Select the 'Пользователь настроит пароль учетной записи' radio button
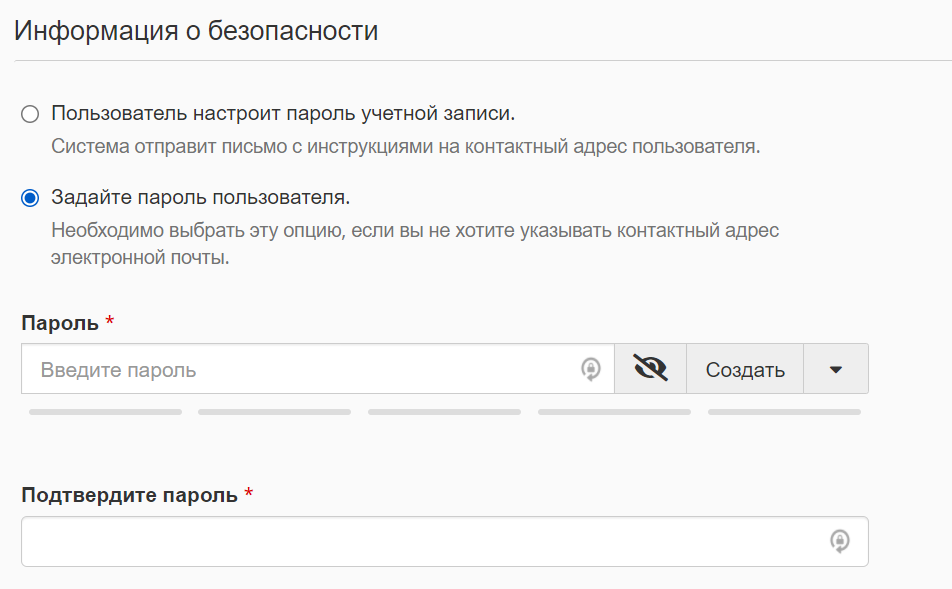The image size is (952, 589). (30, 113)
